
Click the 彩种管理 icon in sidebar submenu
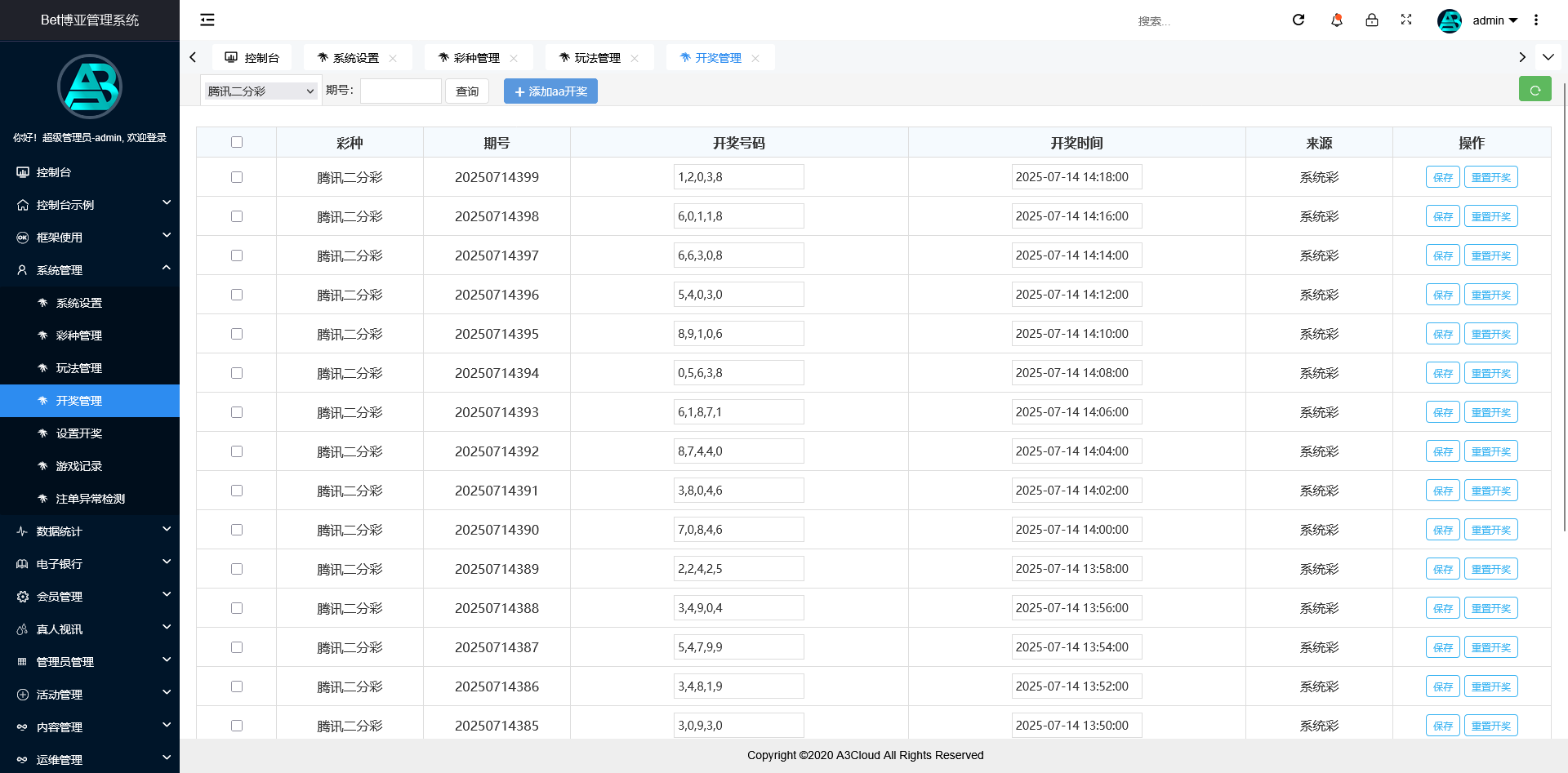[x=42, y=335]
